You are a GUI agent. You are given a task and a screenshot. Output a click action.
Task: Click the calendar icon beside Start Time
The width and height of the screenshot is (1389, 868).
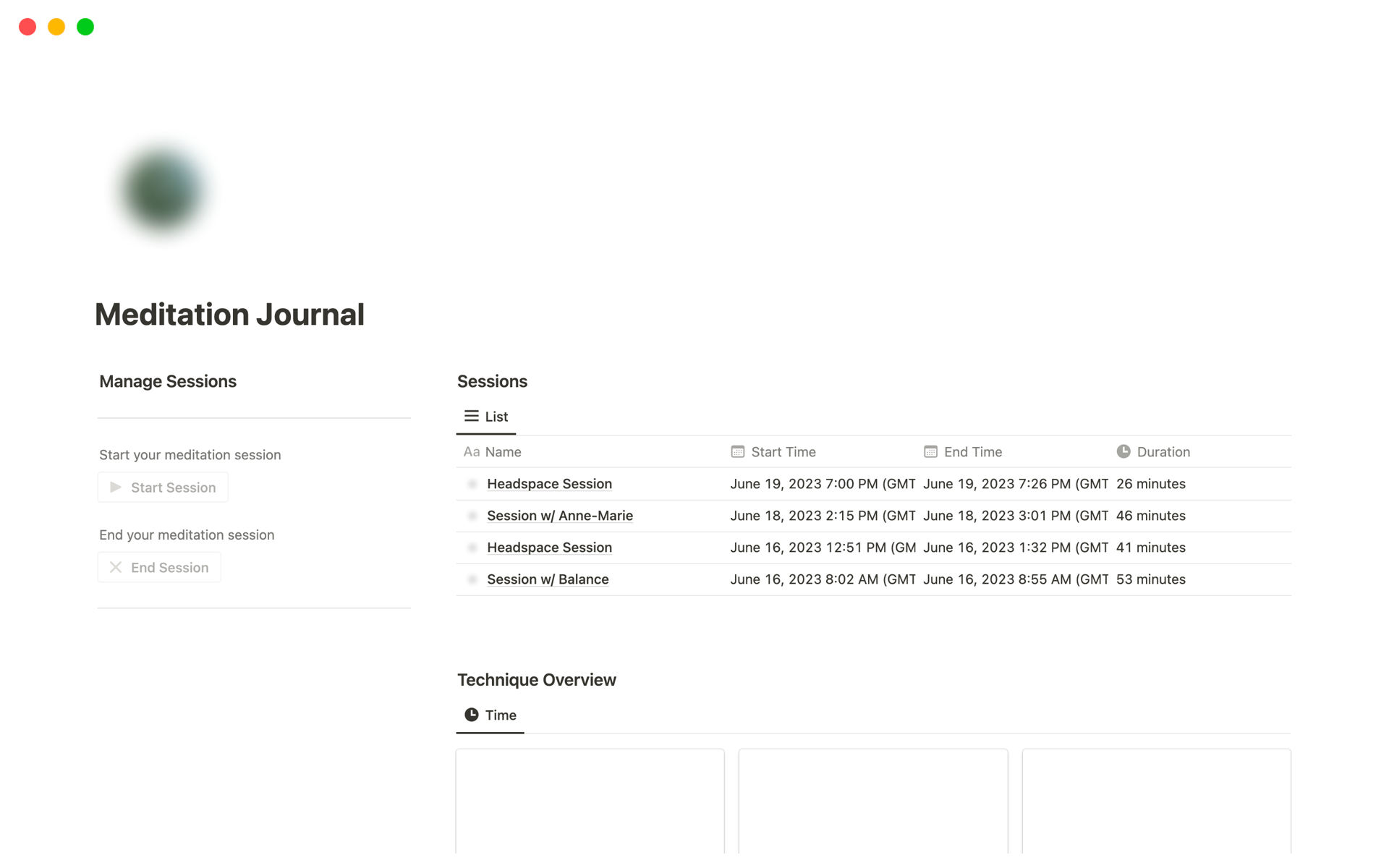point(737,451)
